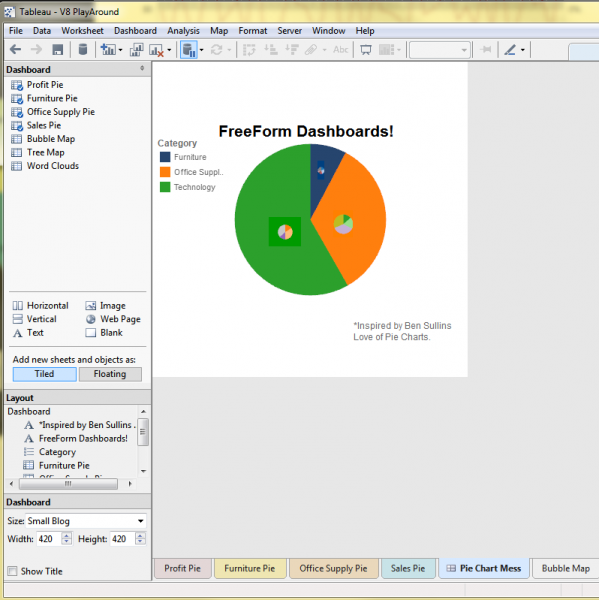Click the back undo arrow

(x=15, y=49)
